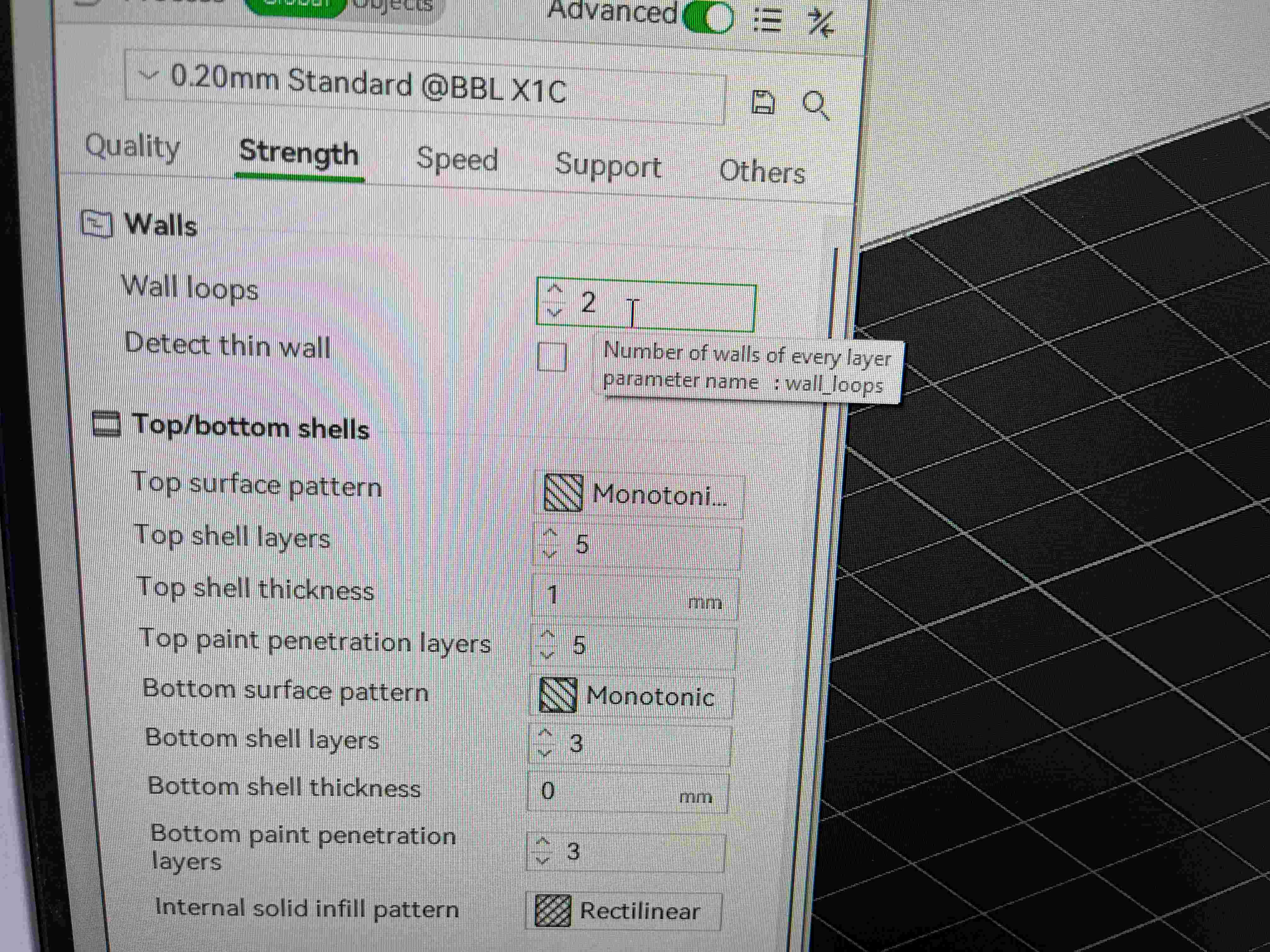
Task: Enable Detect thin wall checkbox
Action: (552, 357)
